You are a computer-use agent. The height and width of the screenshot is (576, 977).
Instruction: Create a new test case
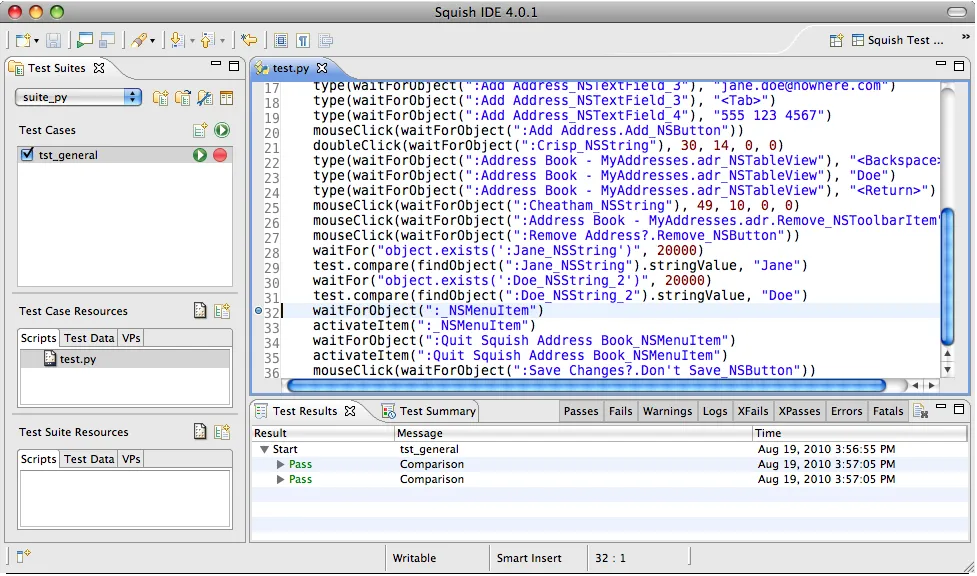pos(200,130)
